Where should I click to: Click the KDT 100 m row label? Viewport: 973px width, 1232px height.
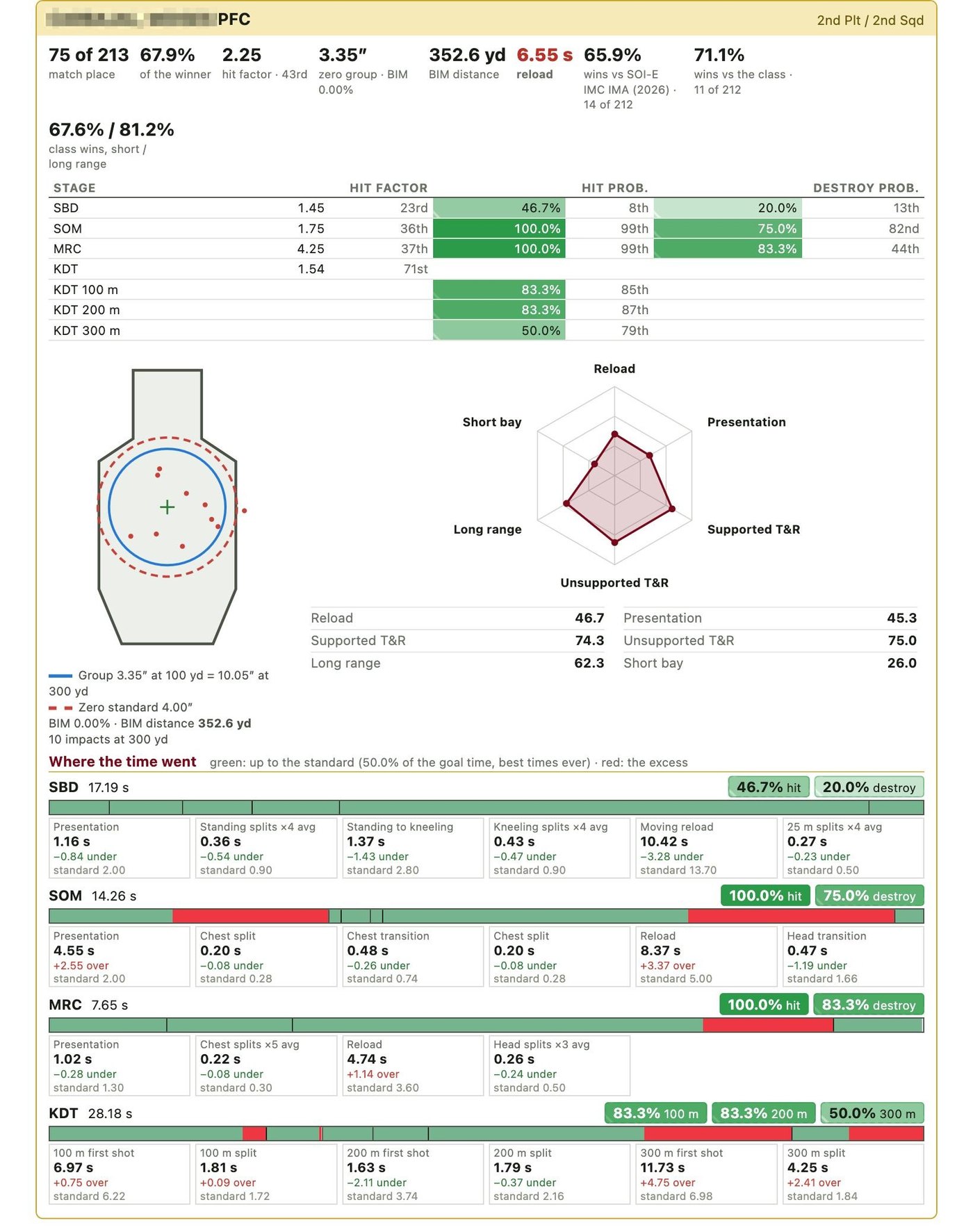(85, 290)
